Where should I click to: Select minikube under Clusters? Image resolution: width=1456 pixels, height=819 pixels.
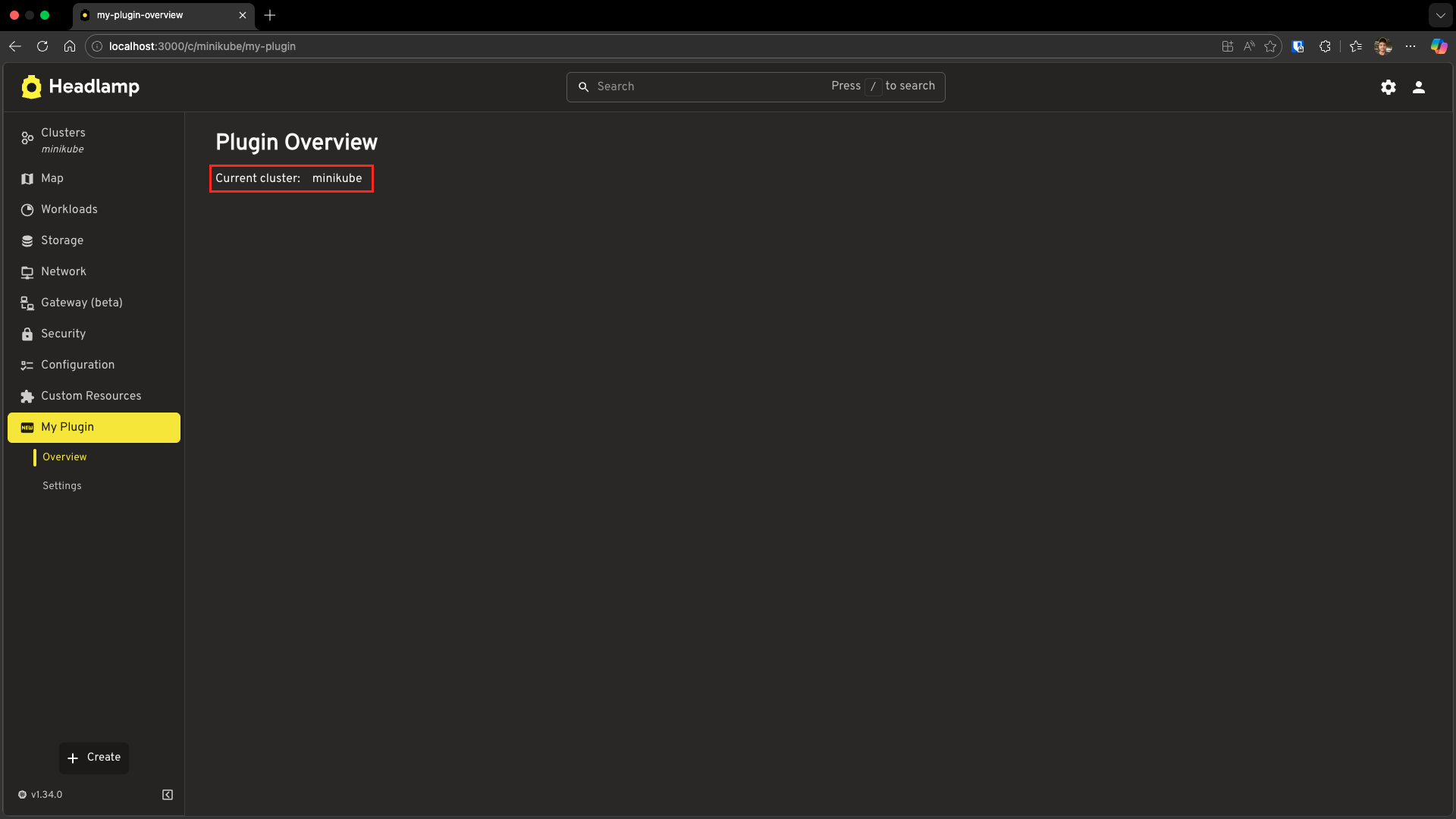(63, 149)
